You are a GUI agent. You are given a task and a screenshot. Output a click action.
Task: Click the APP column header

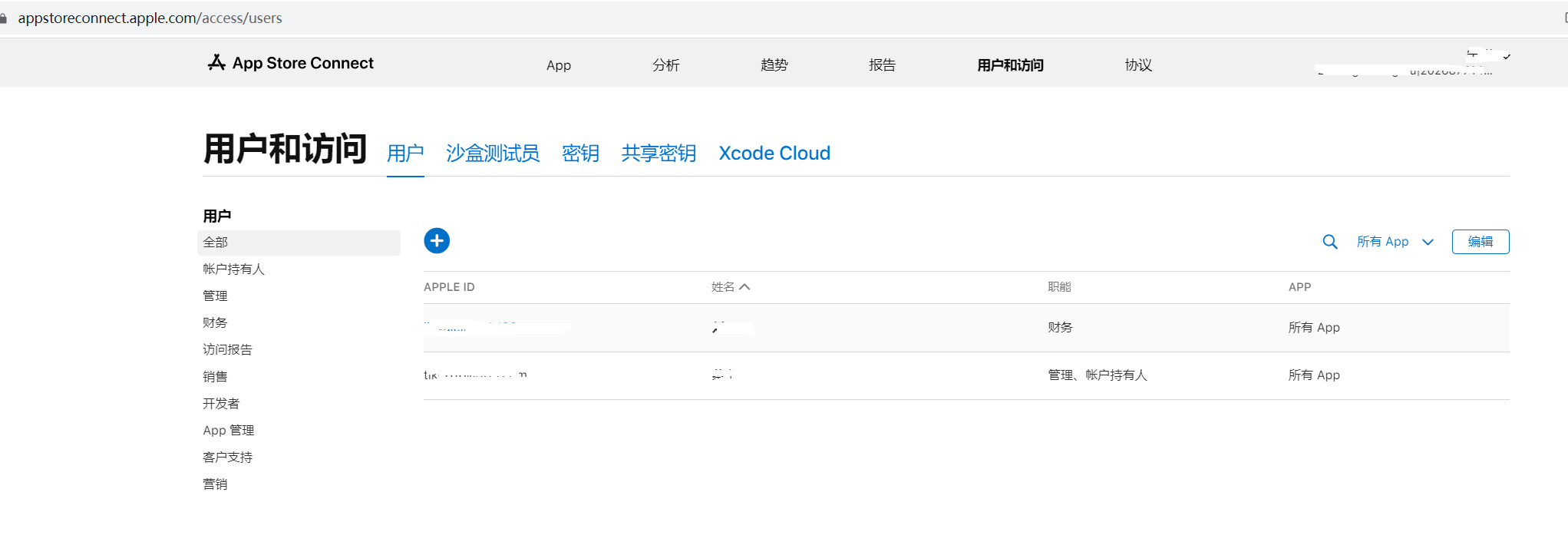click(x=1299, y=287)
